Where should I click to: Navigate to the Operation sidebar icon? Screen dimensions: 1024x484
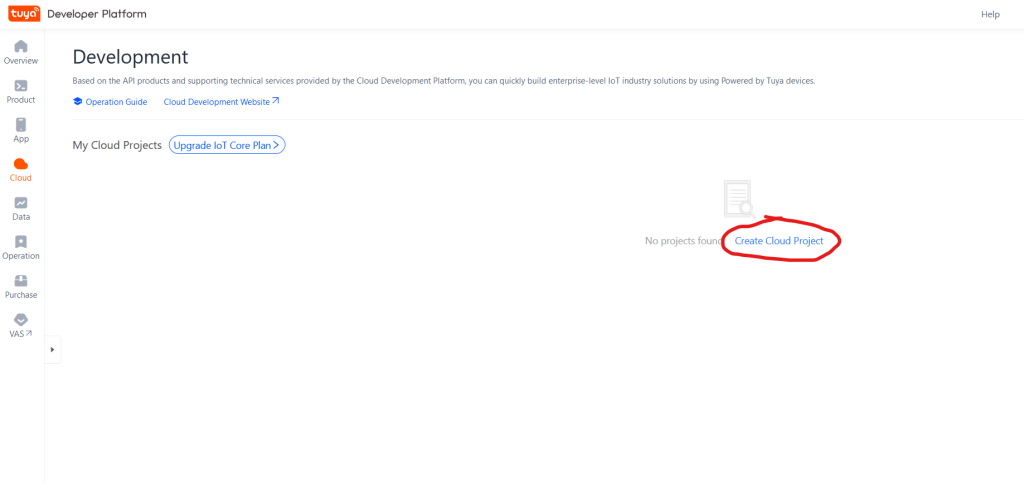tap(21, 242)
